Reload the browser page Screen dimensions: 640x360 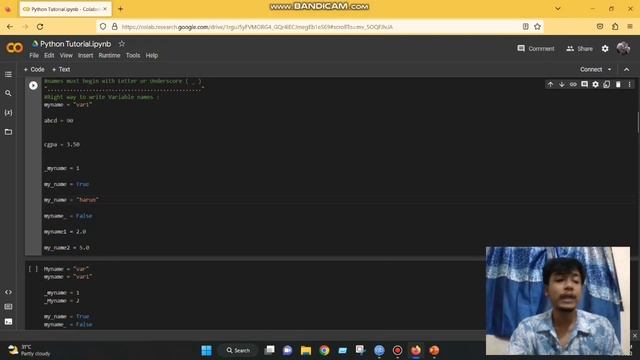coord(40,27)
